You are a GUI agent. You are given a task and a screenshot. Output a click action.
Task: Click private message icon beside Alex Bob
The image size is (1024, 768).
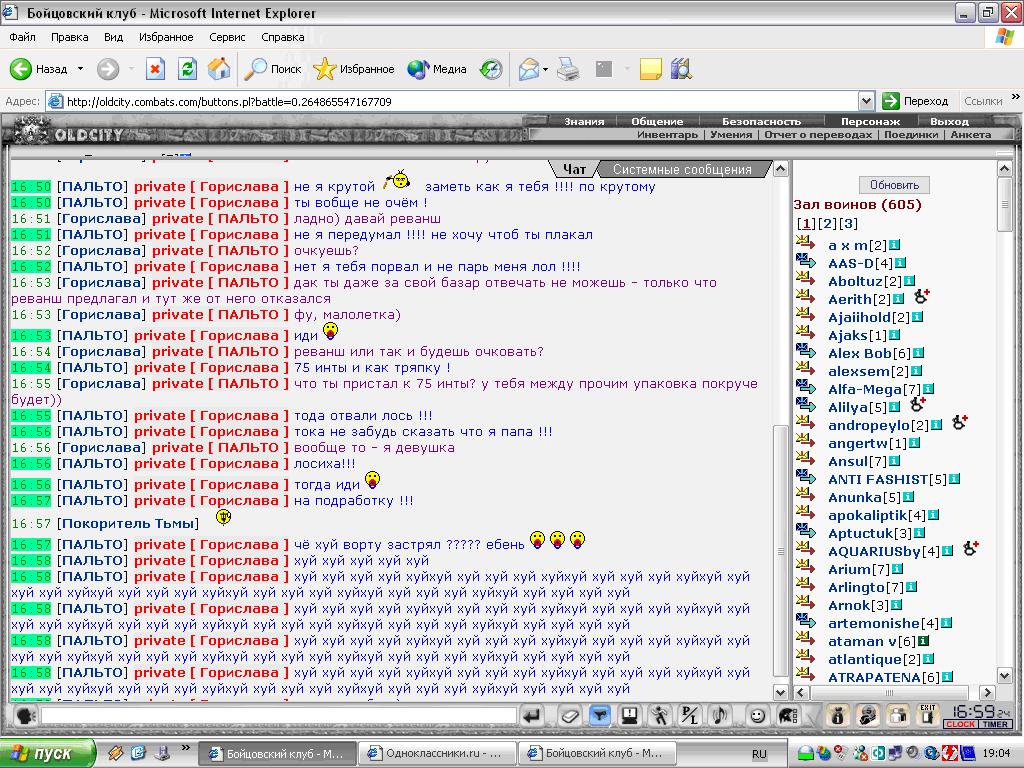tap(806, 351)
